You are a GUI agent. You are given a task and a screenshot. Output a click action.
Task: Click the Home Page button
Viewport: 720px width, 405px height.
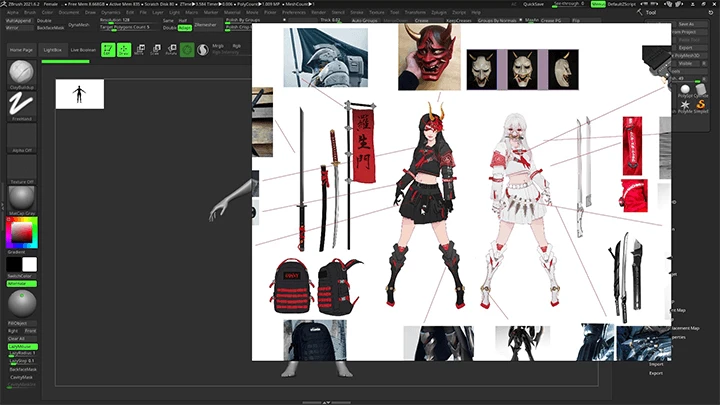pyautogui.click(x=21, y=50)
